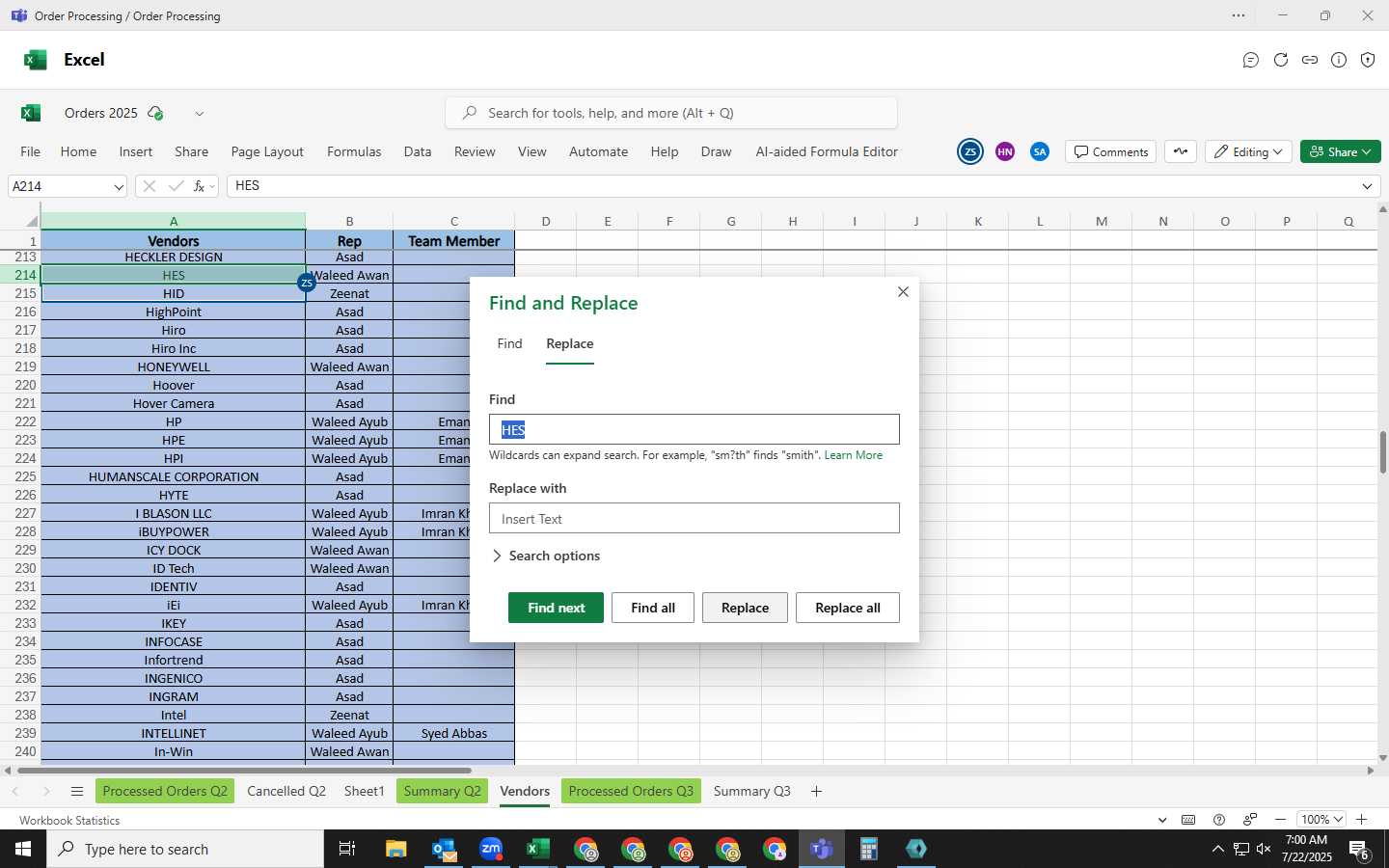Click the shield security icon

(x=1368, y=60)
